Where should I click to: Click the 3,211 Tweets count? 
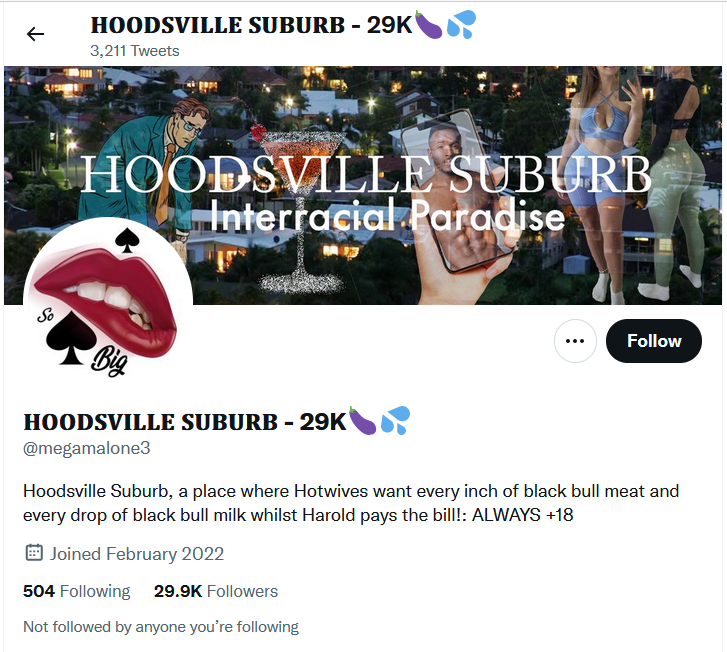click(134, 51)
